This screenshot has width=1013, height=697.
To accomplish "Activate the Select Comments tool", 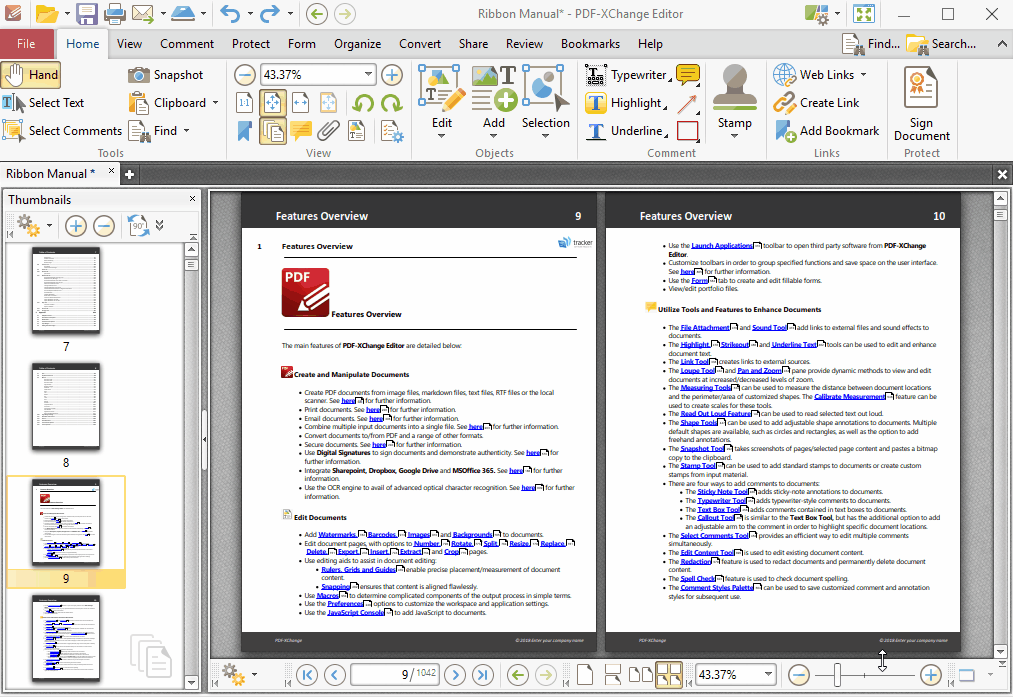I will tap(62, 130).
